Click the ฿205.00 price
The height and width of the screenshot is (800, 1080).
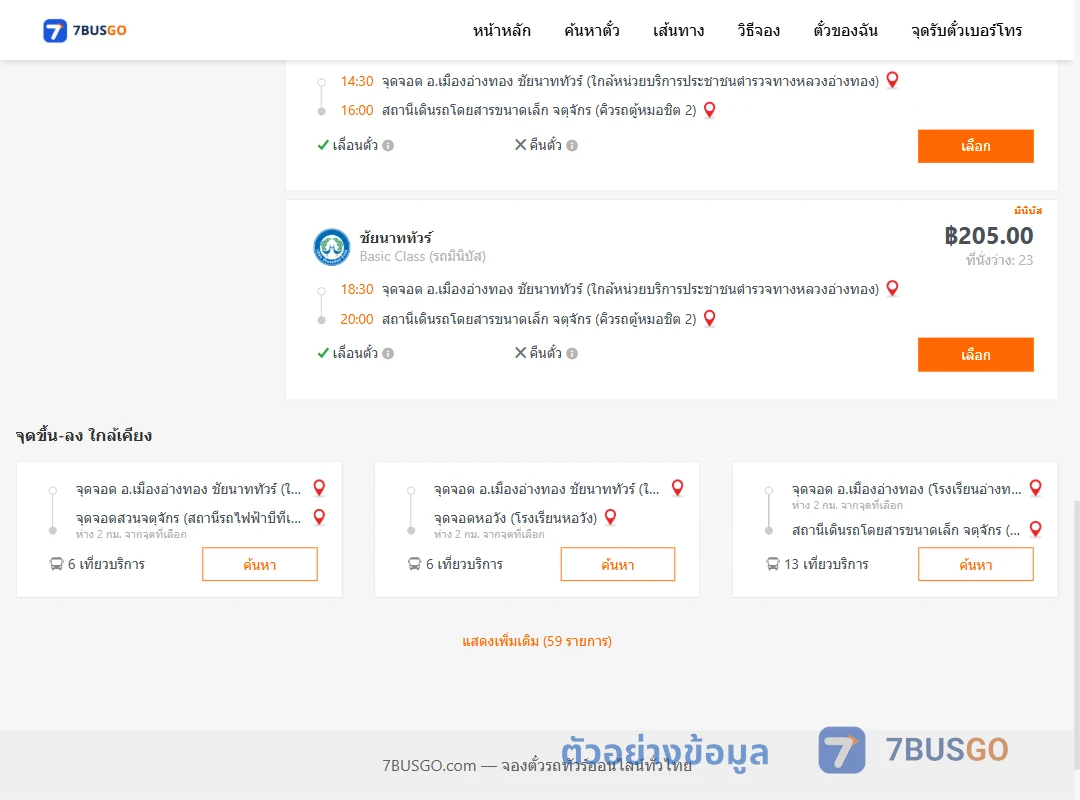pos(988,236)
